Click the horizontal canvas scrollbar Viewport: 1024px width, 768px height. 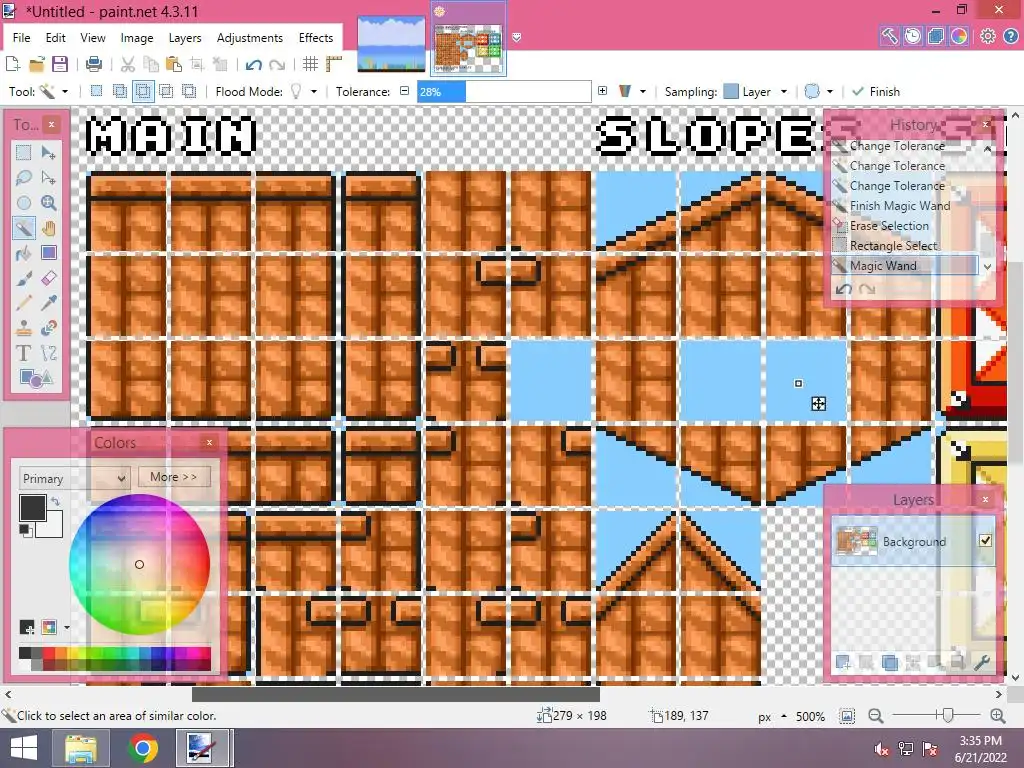pos(395,694)
